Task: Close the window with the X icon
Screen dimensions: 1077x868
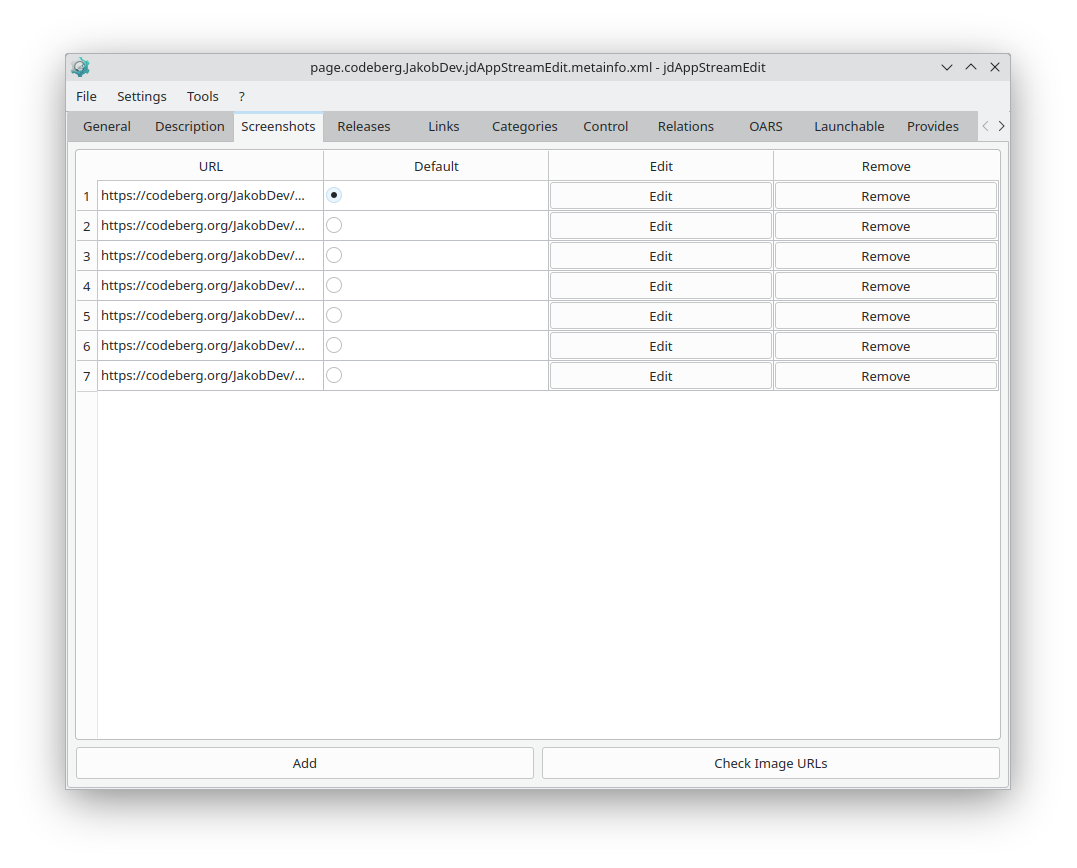Action: [995, 67]
